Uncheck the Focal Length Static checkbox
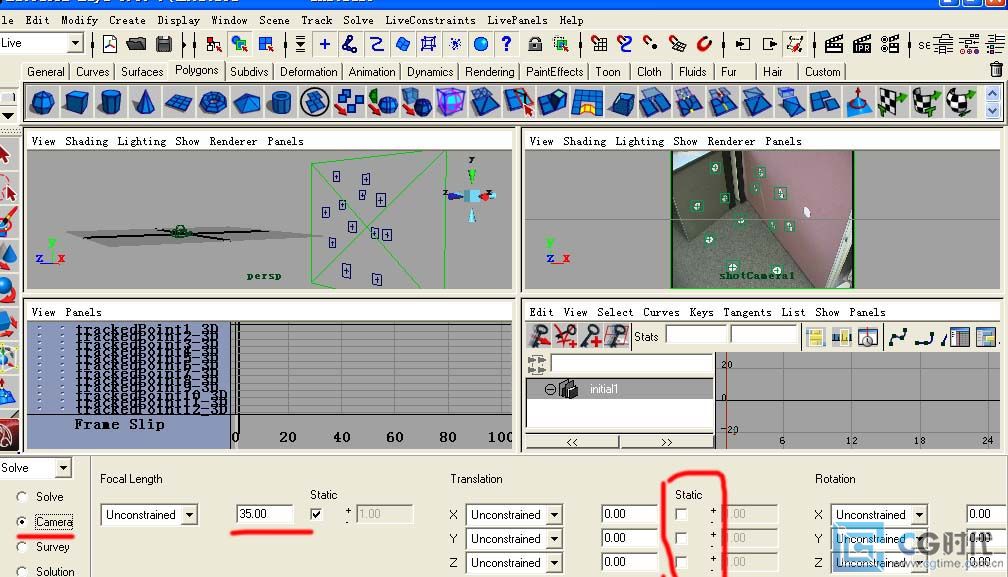 pyautogui.click(x=316, y=514)
